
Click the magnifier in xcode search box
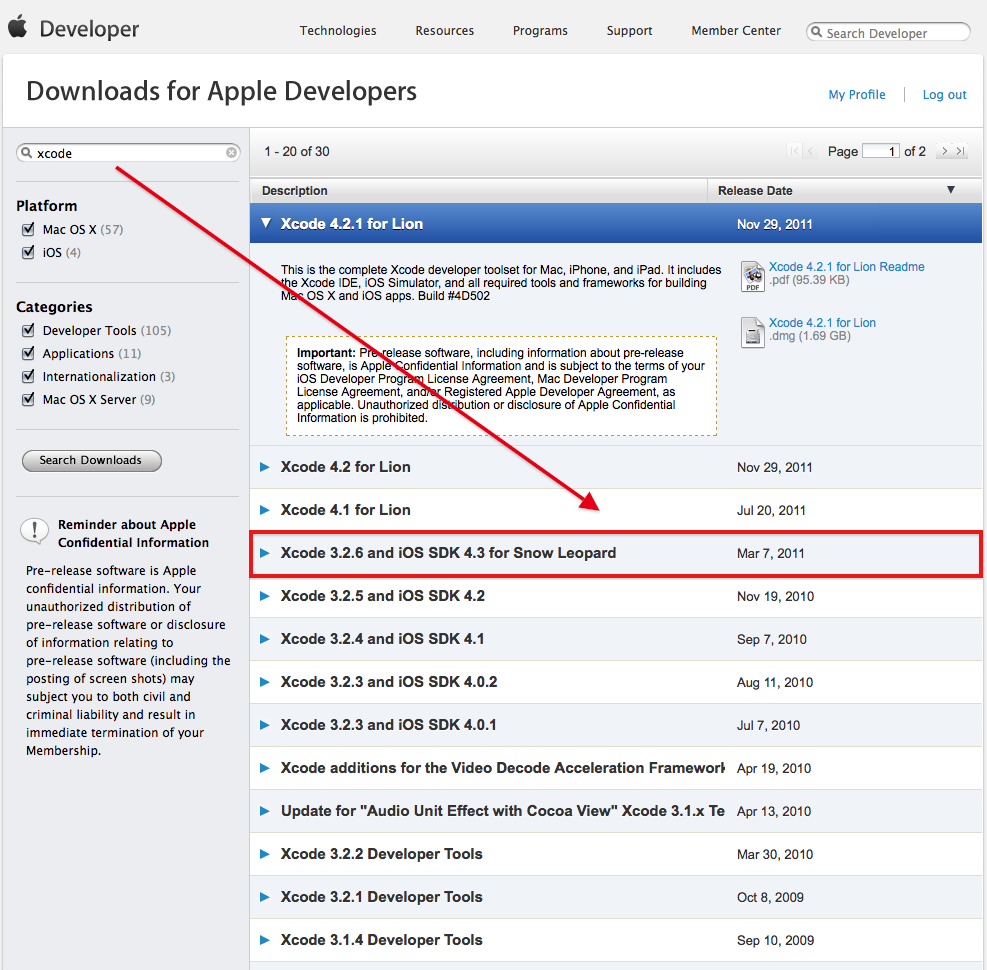[x=26, y=152]
